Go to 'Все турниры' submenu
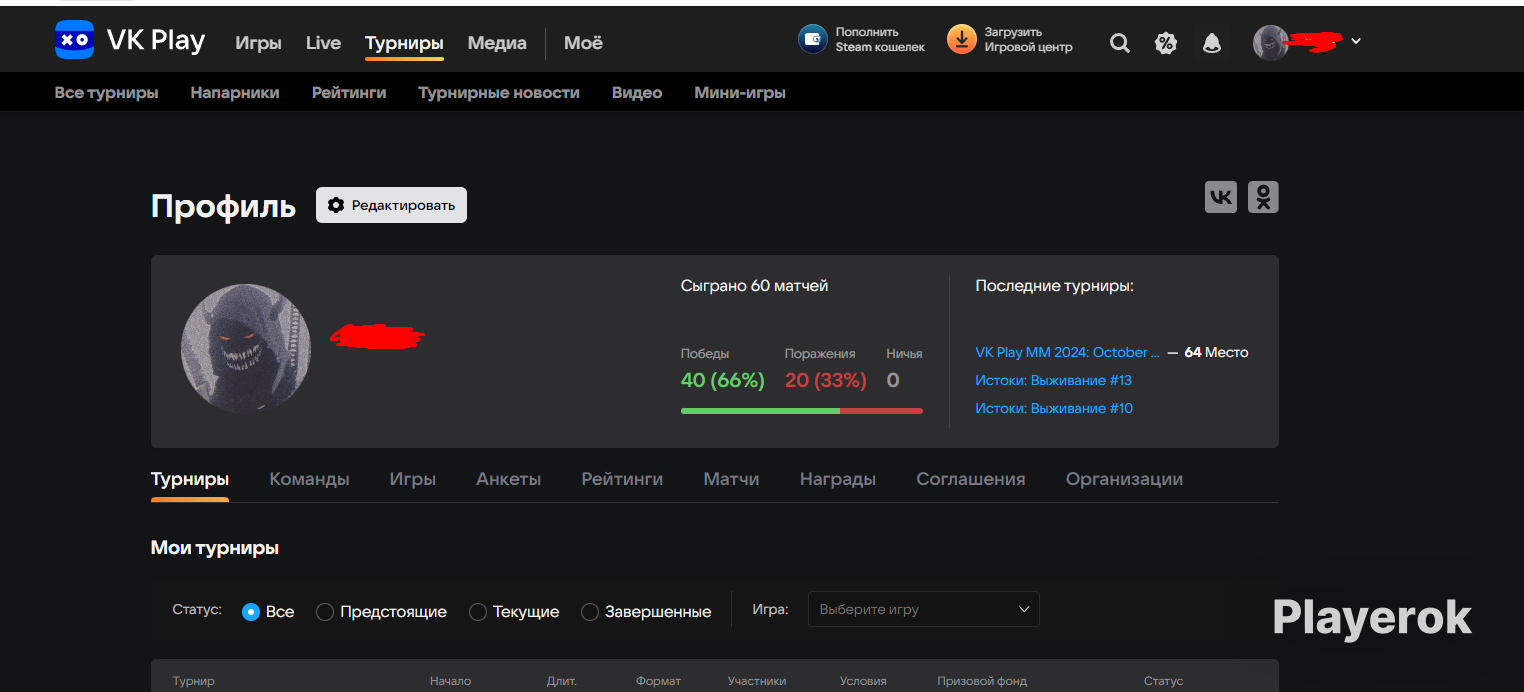Viewport: 1524px width, 692px height. tap(106, 92)
